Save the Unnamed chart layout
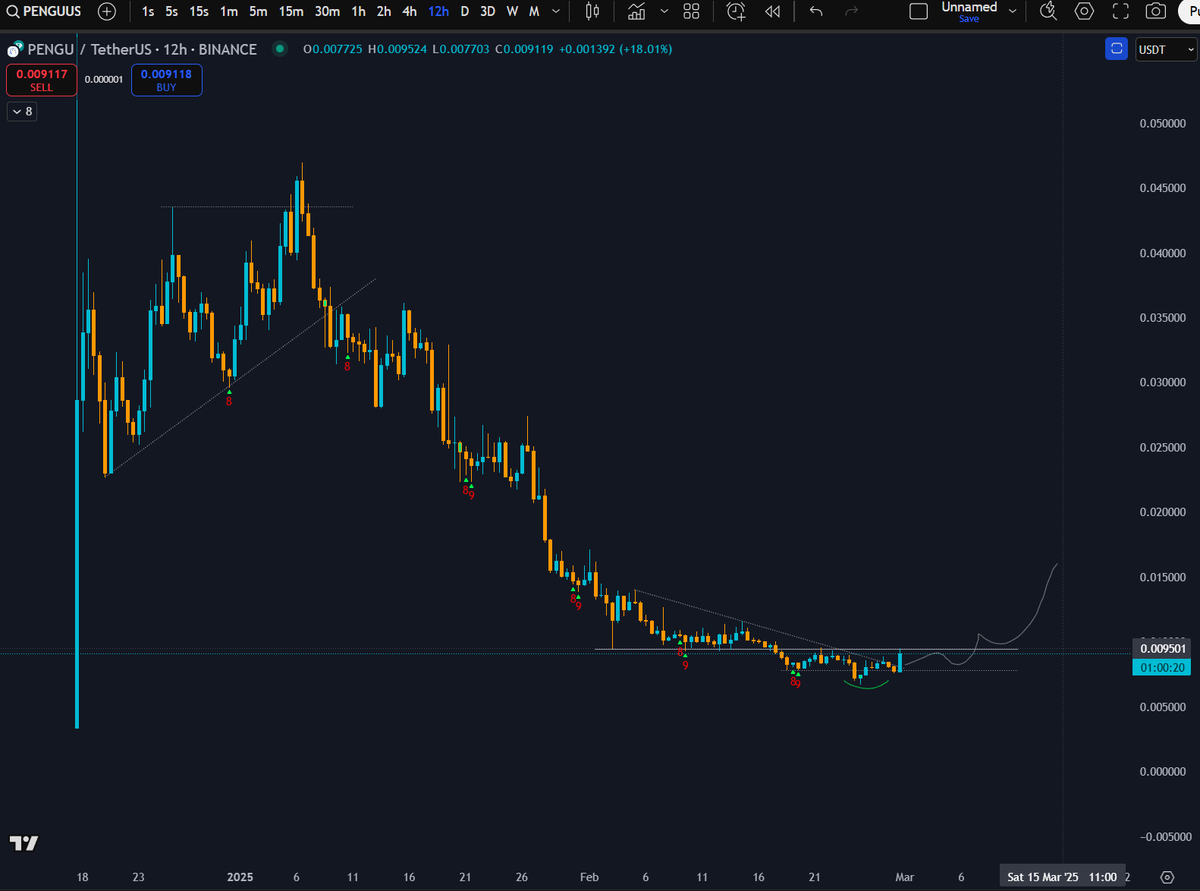The height and width of the screenshot is (891, 1200). click(x=968, y=18)
